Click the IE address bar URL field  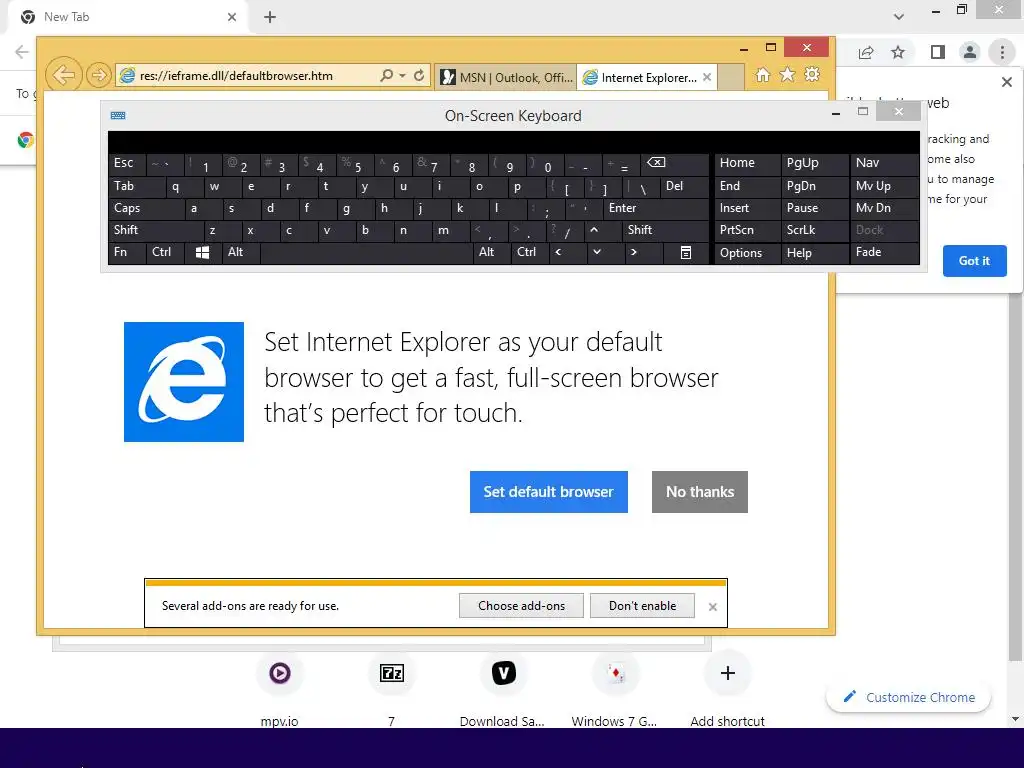248,76
